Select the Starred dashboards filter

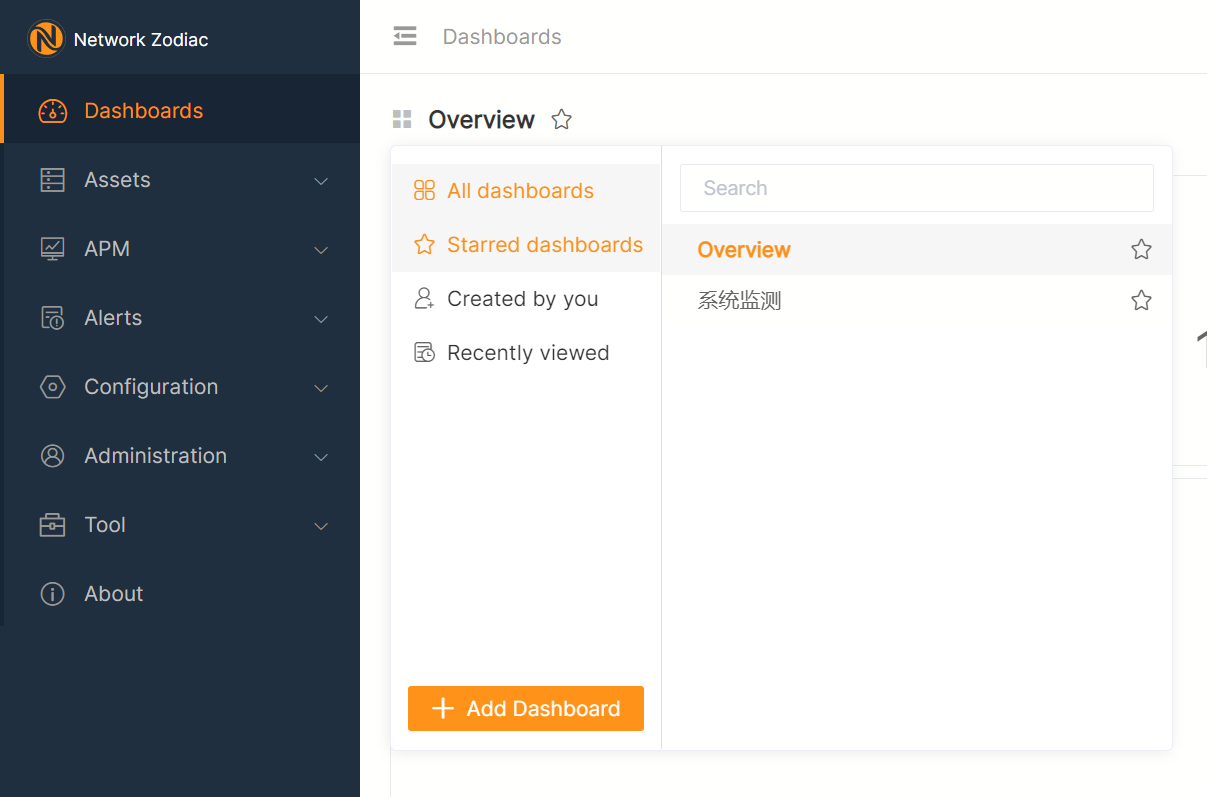[x=544, y=245]
